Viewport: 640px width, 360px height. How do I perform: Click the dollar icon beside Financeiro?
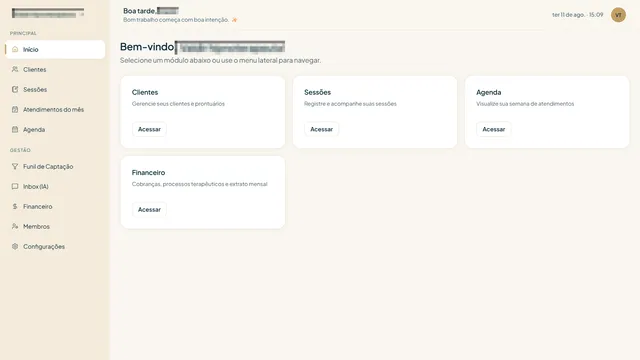point(15,207)
